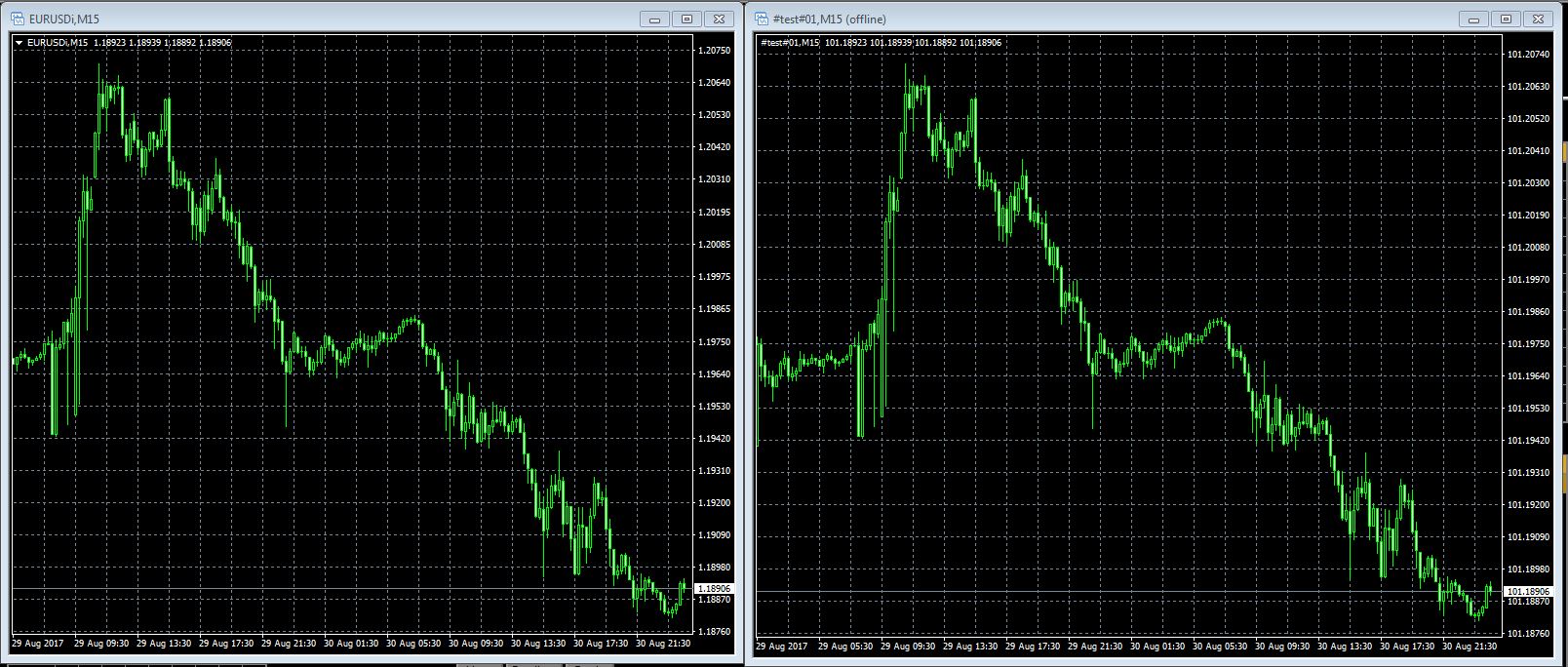1568x667 pixels.
Task: Select the #test#01,M15 (offline) window title text
Action: click(830, 19)
